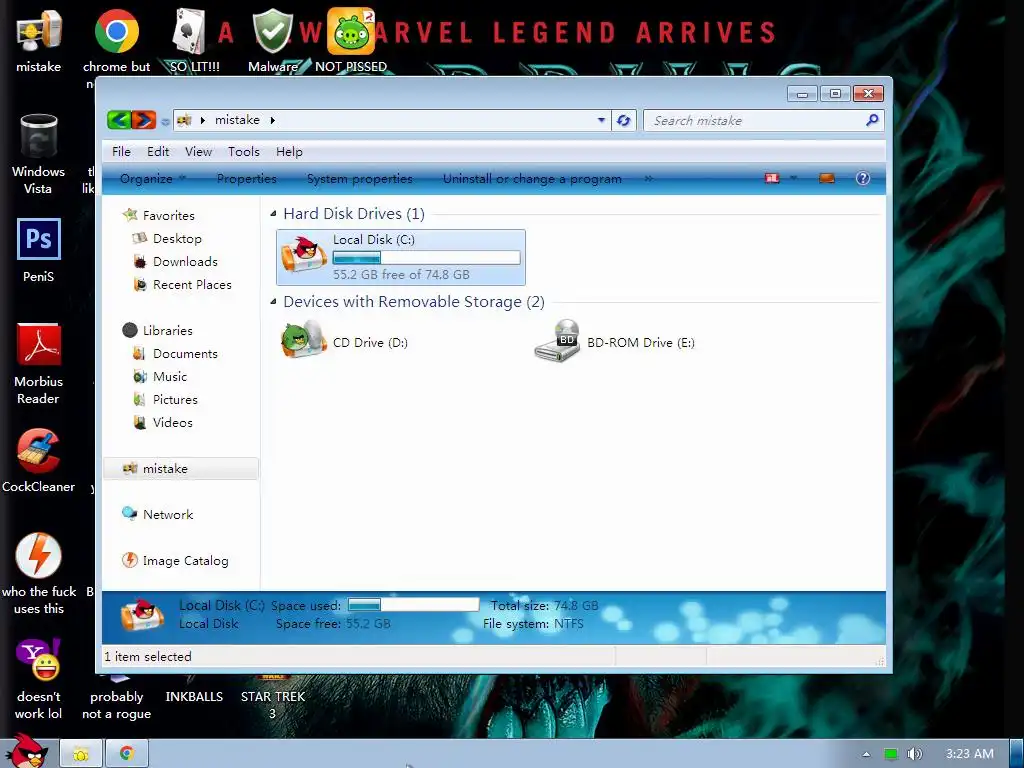Click the volume speaker tray icon
Image resolution: width=1024 pixels, height=768 pixels.
pyautogui.click(x=914, y=754)
